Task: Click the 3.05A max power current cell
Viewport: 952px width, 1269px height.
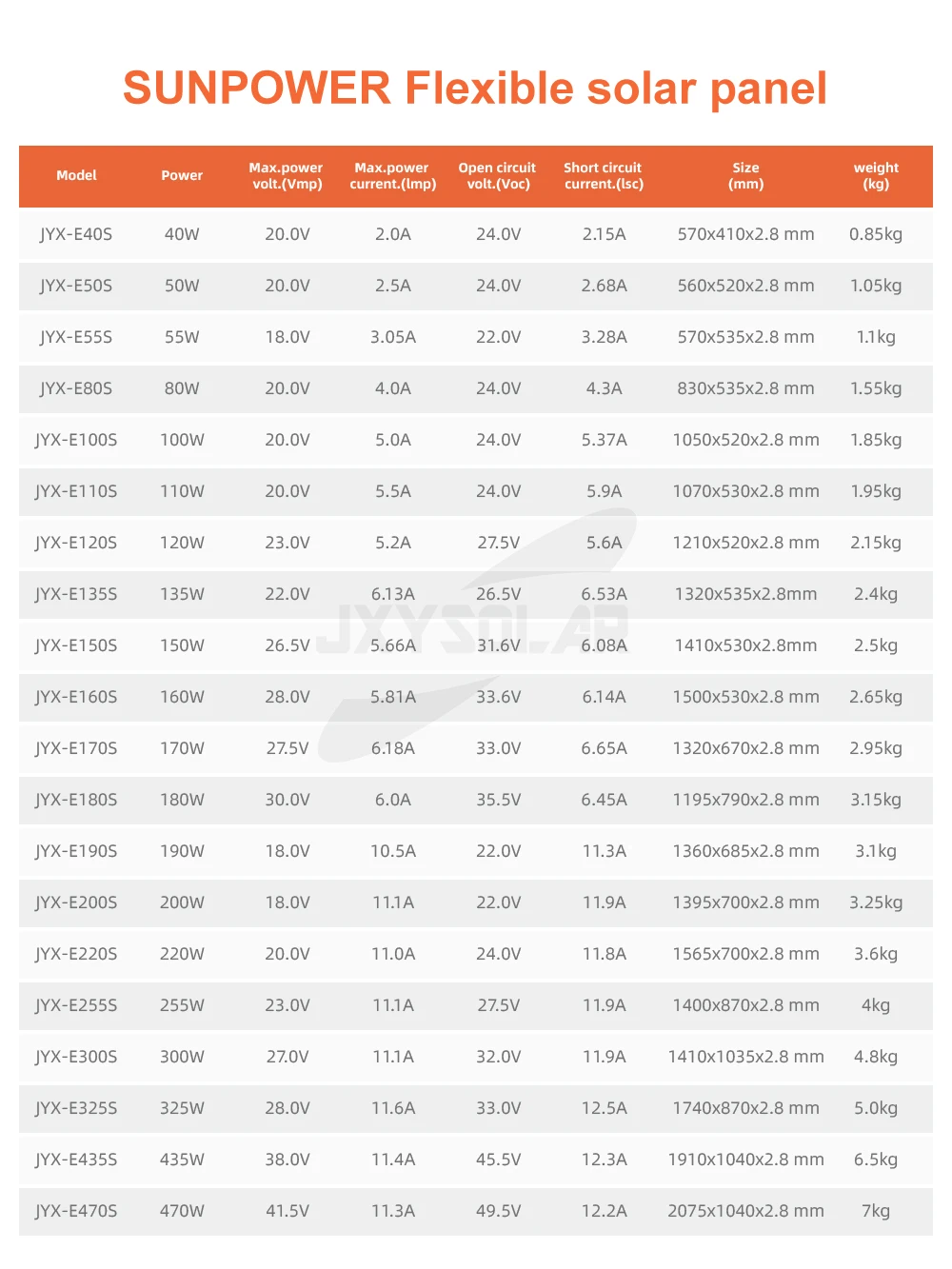Action: pyautogui.click(x=393, y=337)
